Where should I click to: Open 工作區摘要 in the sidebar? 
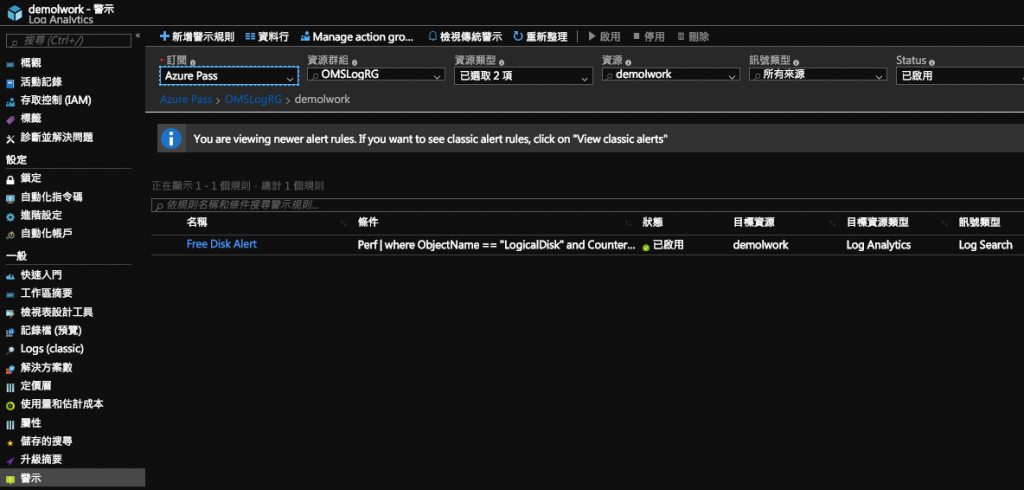pos(46,293)
